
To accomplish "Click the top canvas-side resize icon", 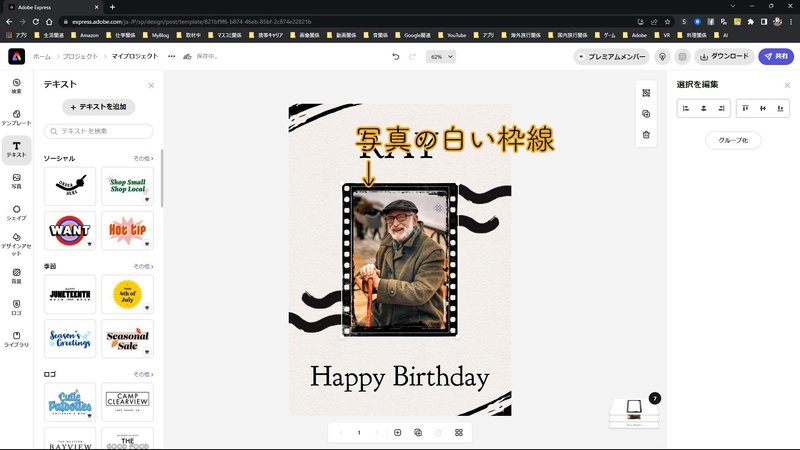I will pos(646,93).
